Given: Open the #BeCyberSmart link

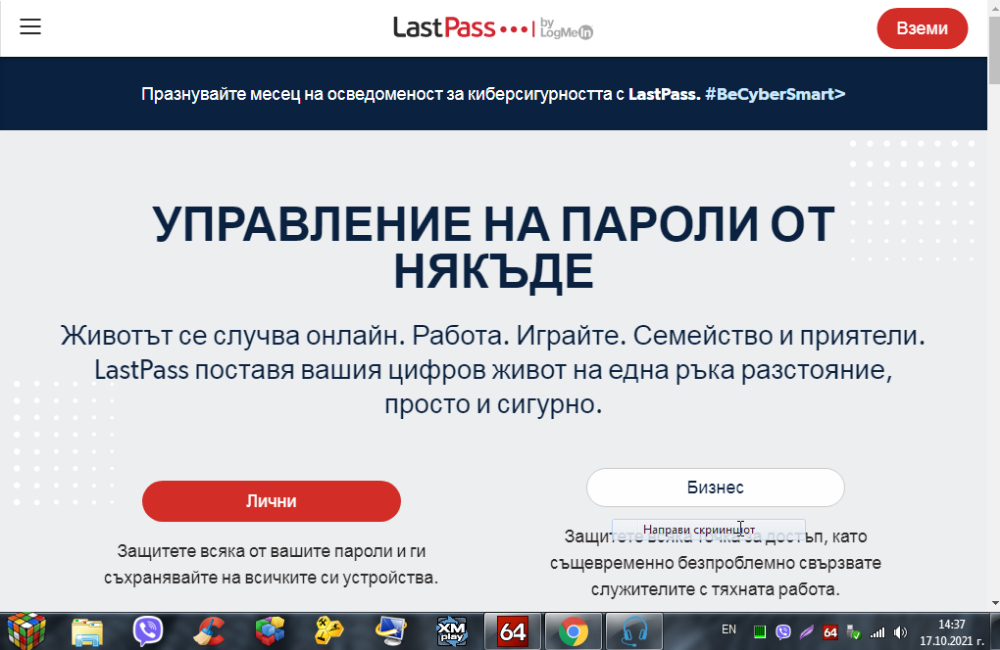Looking at the screenshot, I should (x=775, y=94).
